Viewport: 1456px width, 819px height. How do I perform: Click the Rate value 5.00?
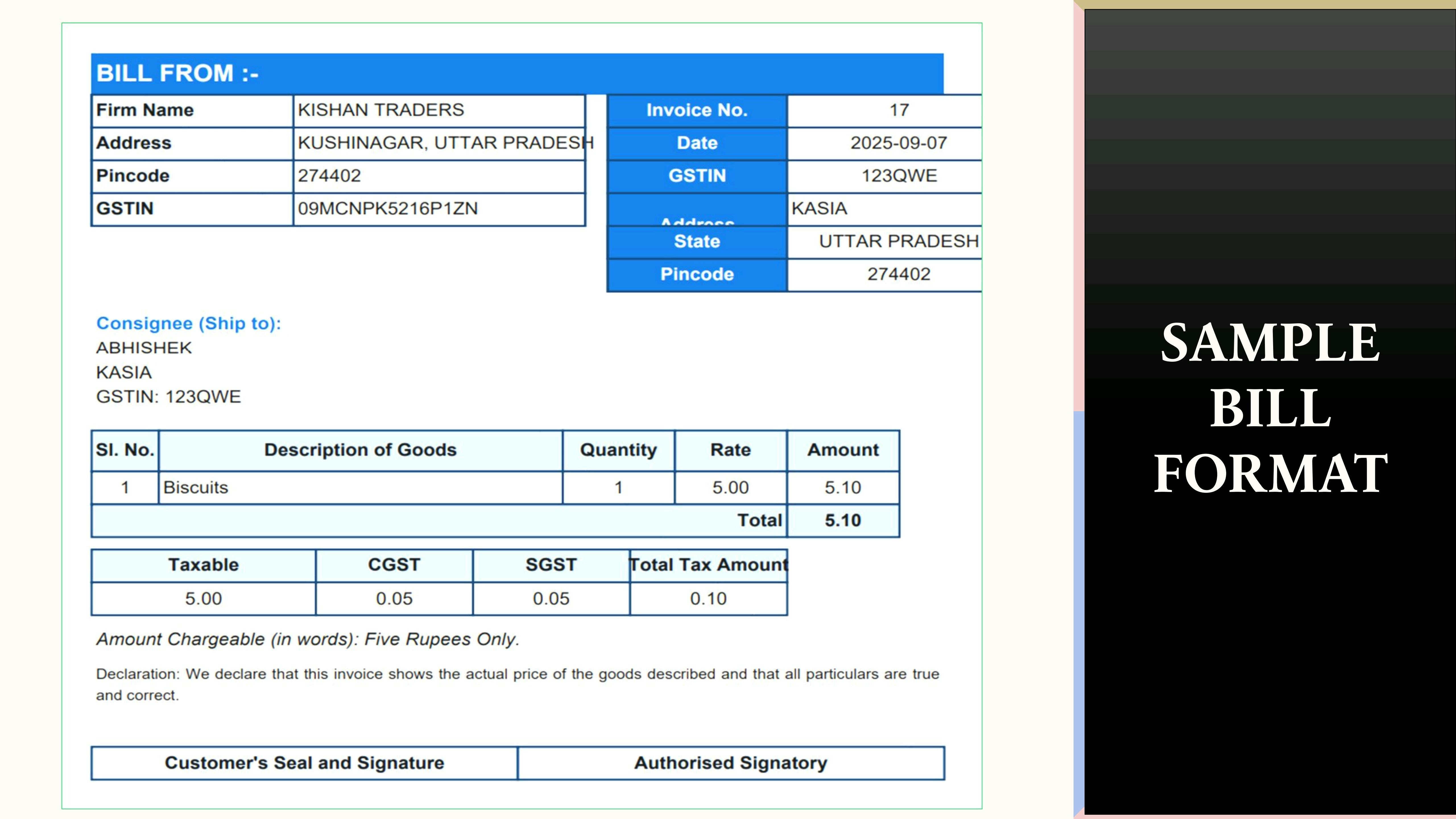pos(730,487)
